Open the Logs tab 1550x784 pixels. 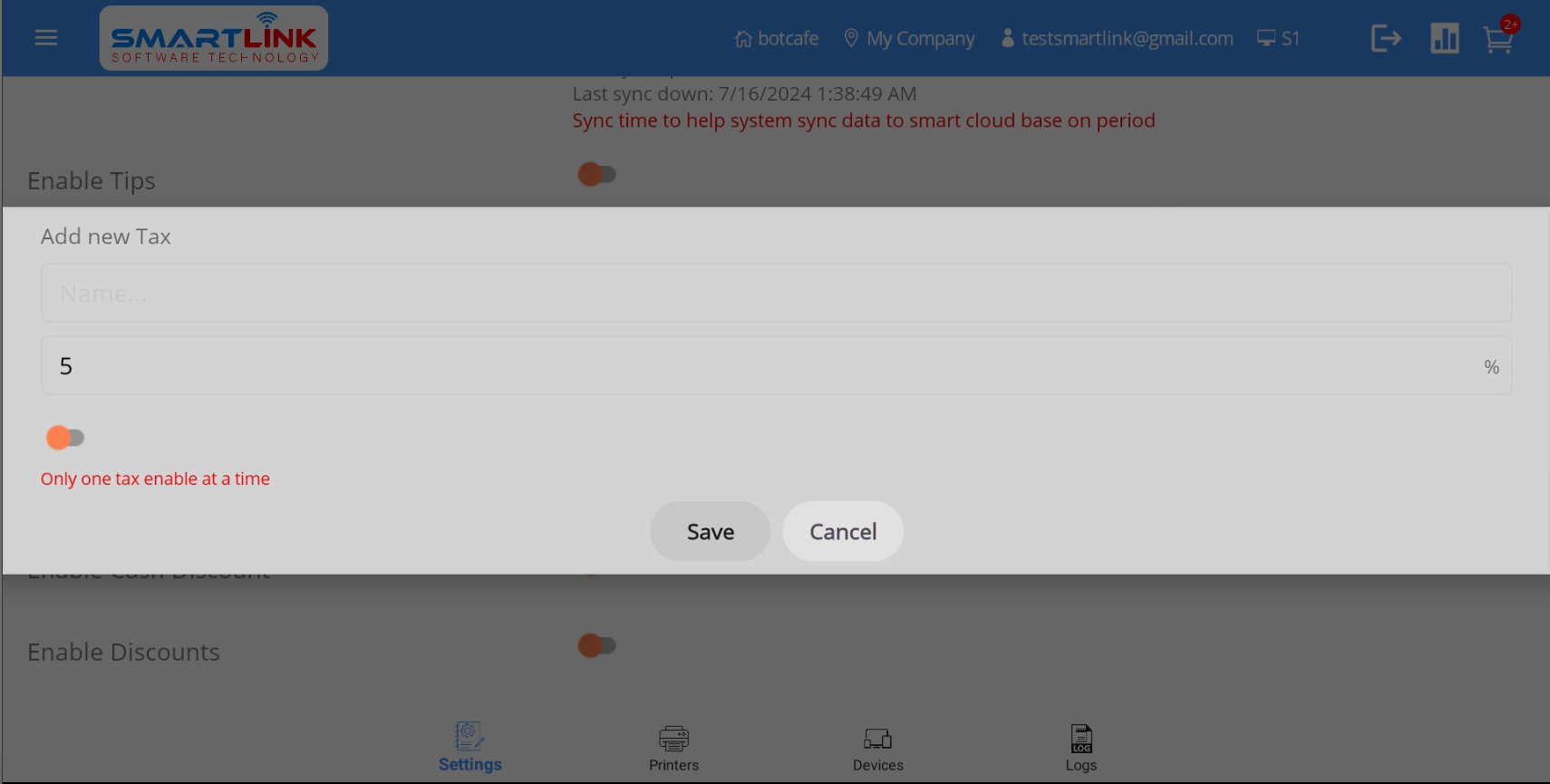tap(1081, 749)
